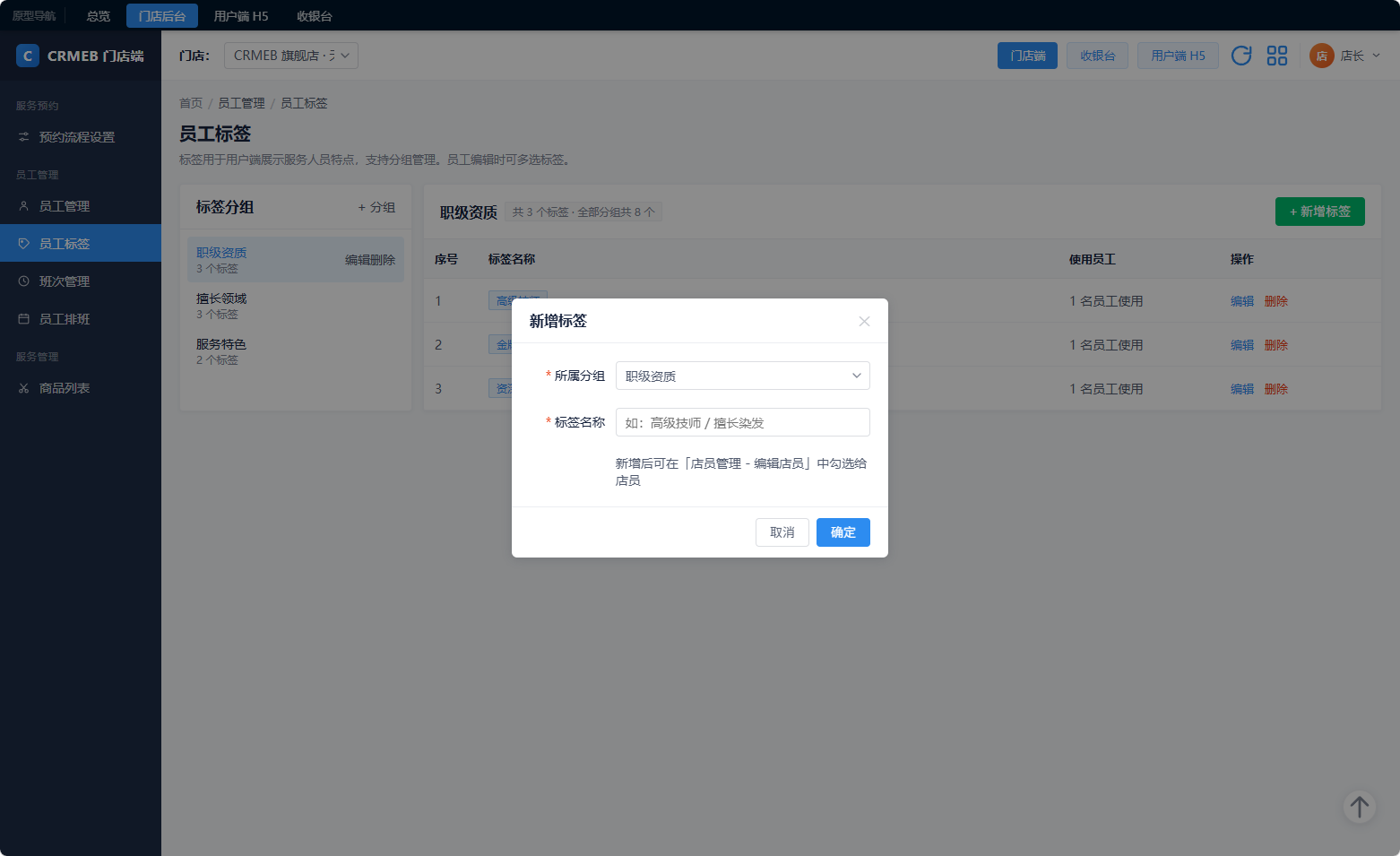Click 编辑 in table row 2

click(1242, 345)
